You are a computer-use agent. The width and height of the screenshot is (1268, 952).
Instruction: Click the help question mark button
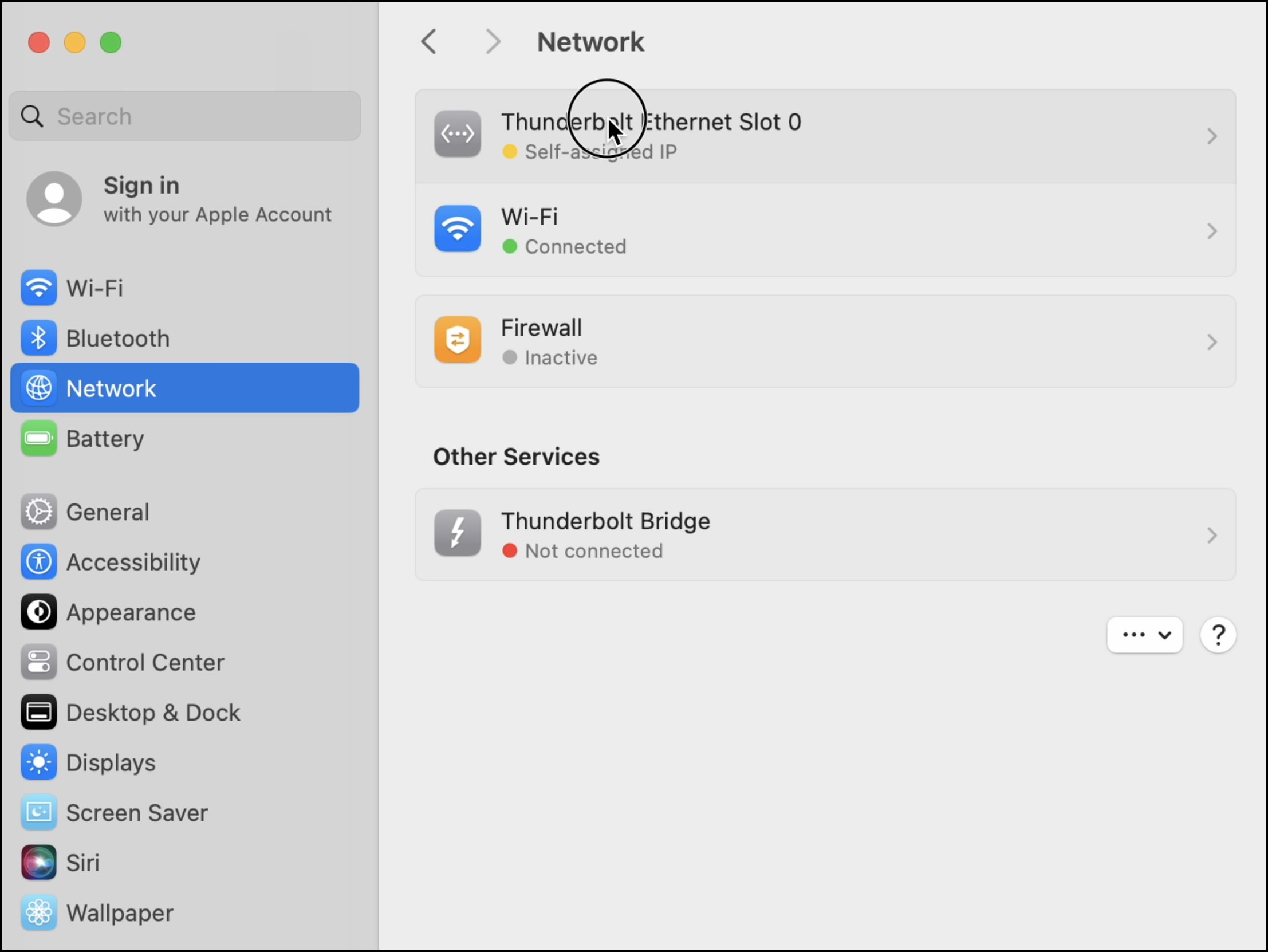1218,635
